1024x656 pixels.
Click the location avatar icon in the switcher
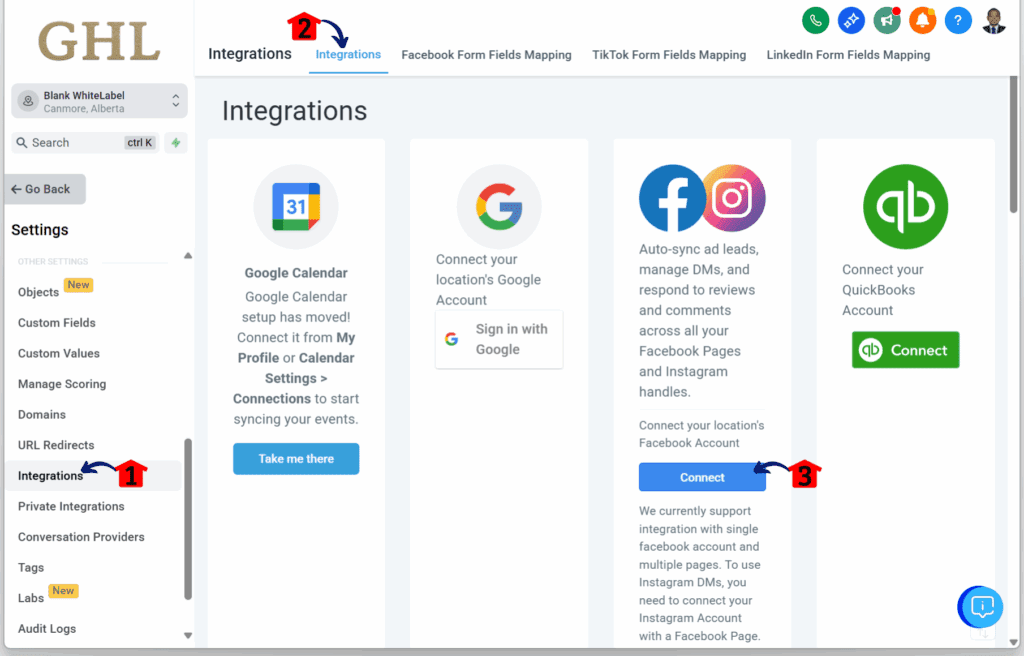28,101
